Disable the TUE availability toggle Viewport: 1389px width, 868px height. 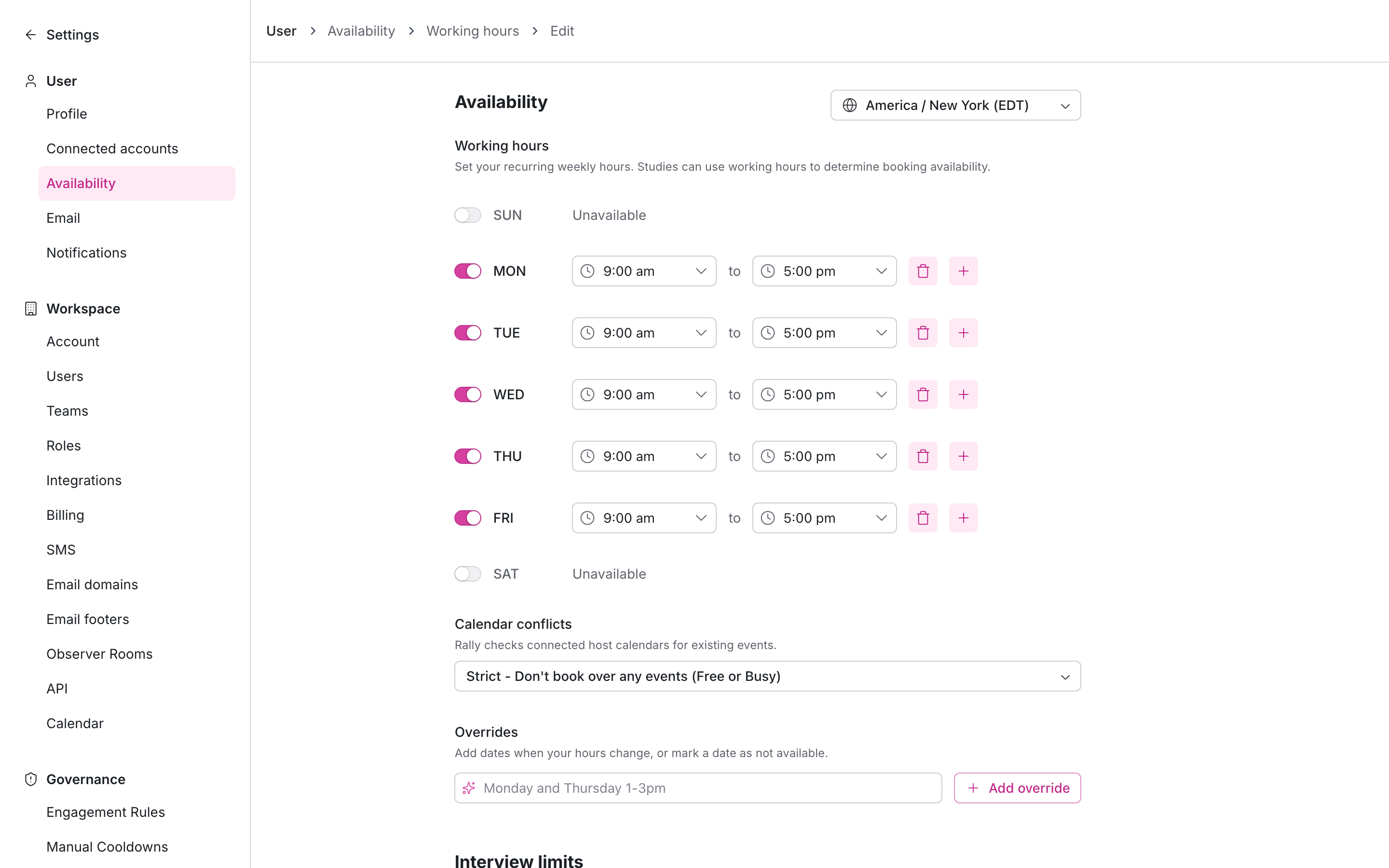click(468, 333)
